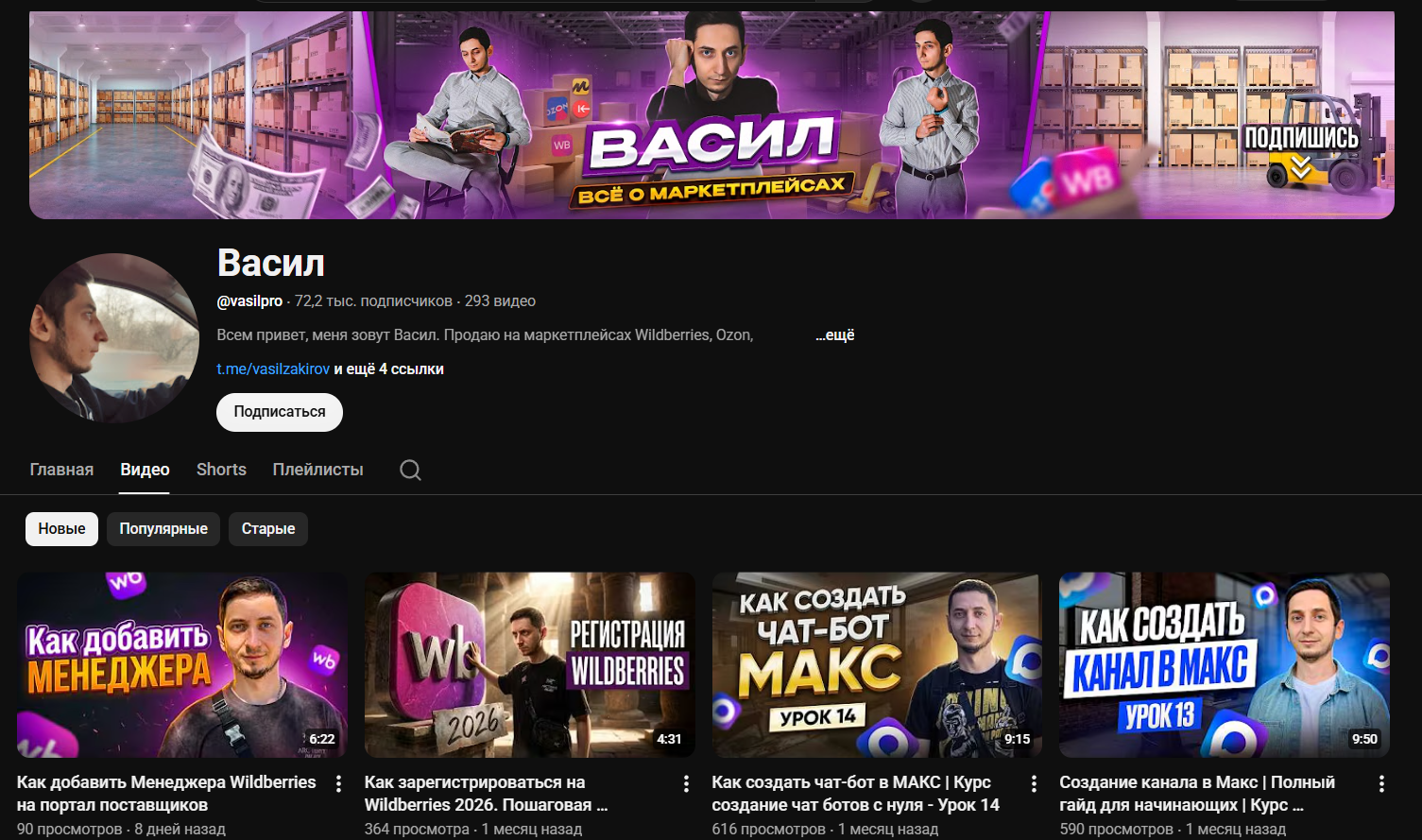Click the 616 просмотров · 1 месяц назад line
The image size is (1422, 840).
825,829
